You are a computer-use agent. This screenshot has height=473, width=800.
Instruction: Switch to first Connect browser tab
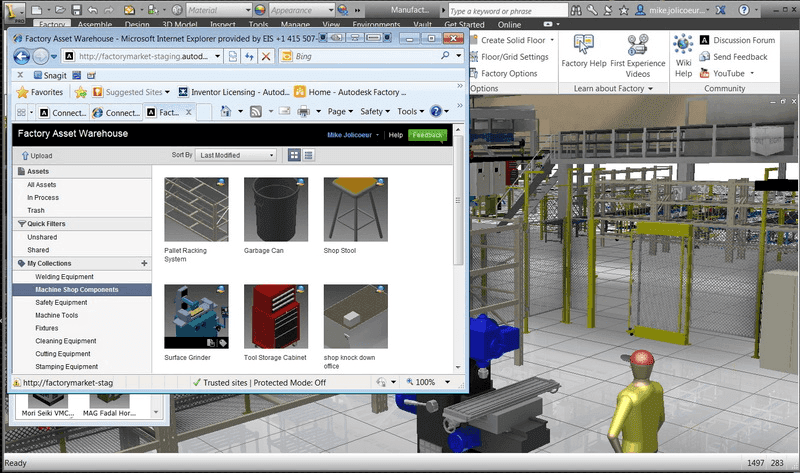tap(64, 112)
